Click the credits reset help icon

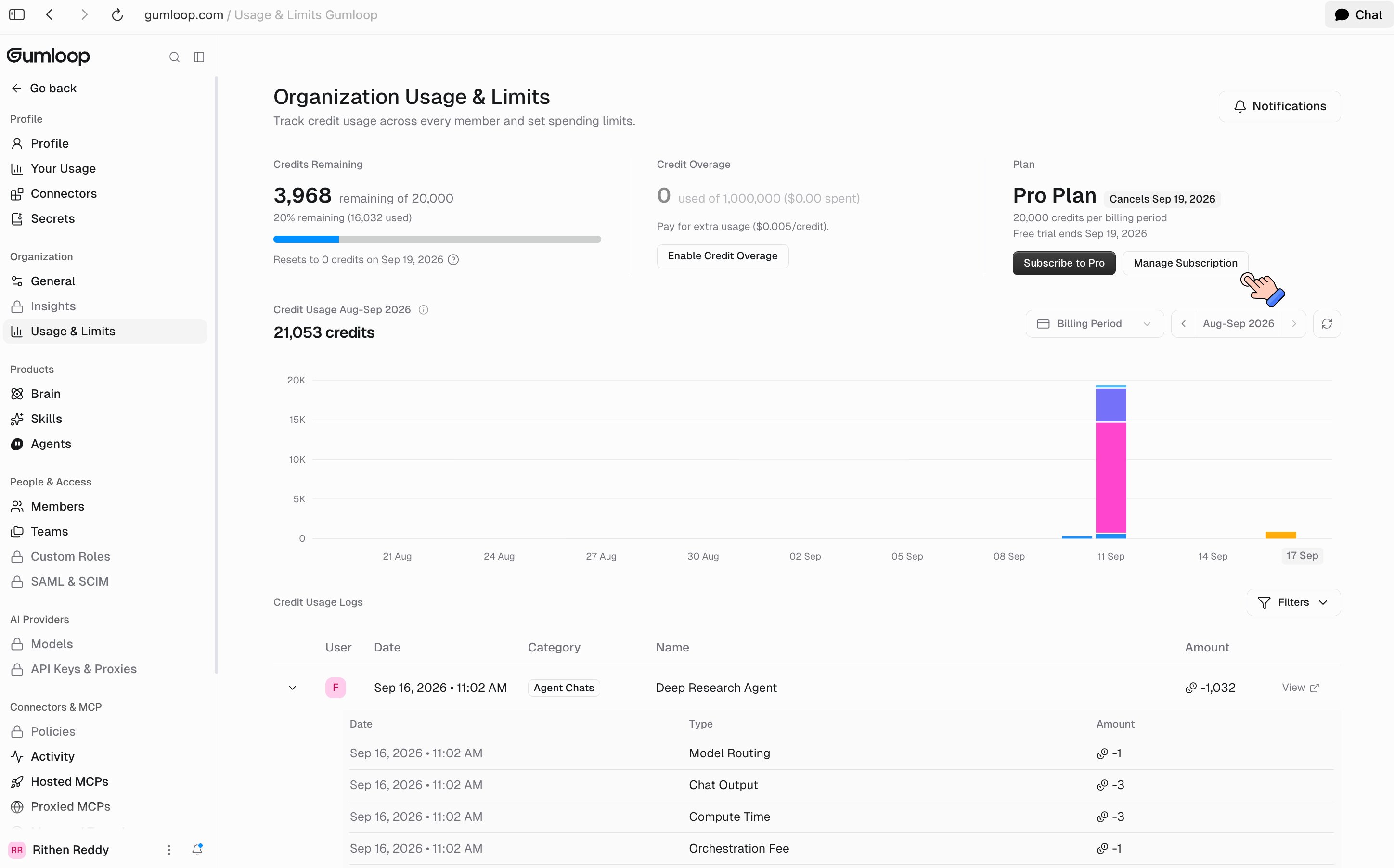coord(453,260)
